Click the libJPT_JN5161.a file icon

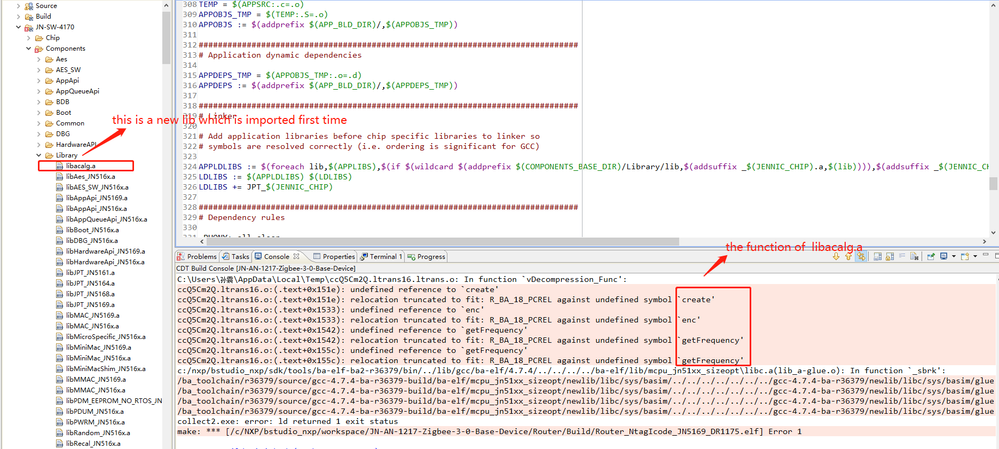[x=59, y=273]
